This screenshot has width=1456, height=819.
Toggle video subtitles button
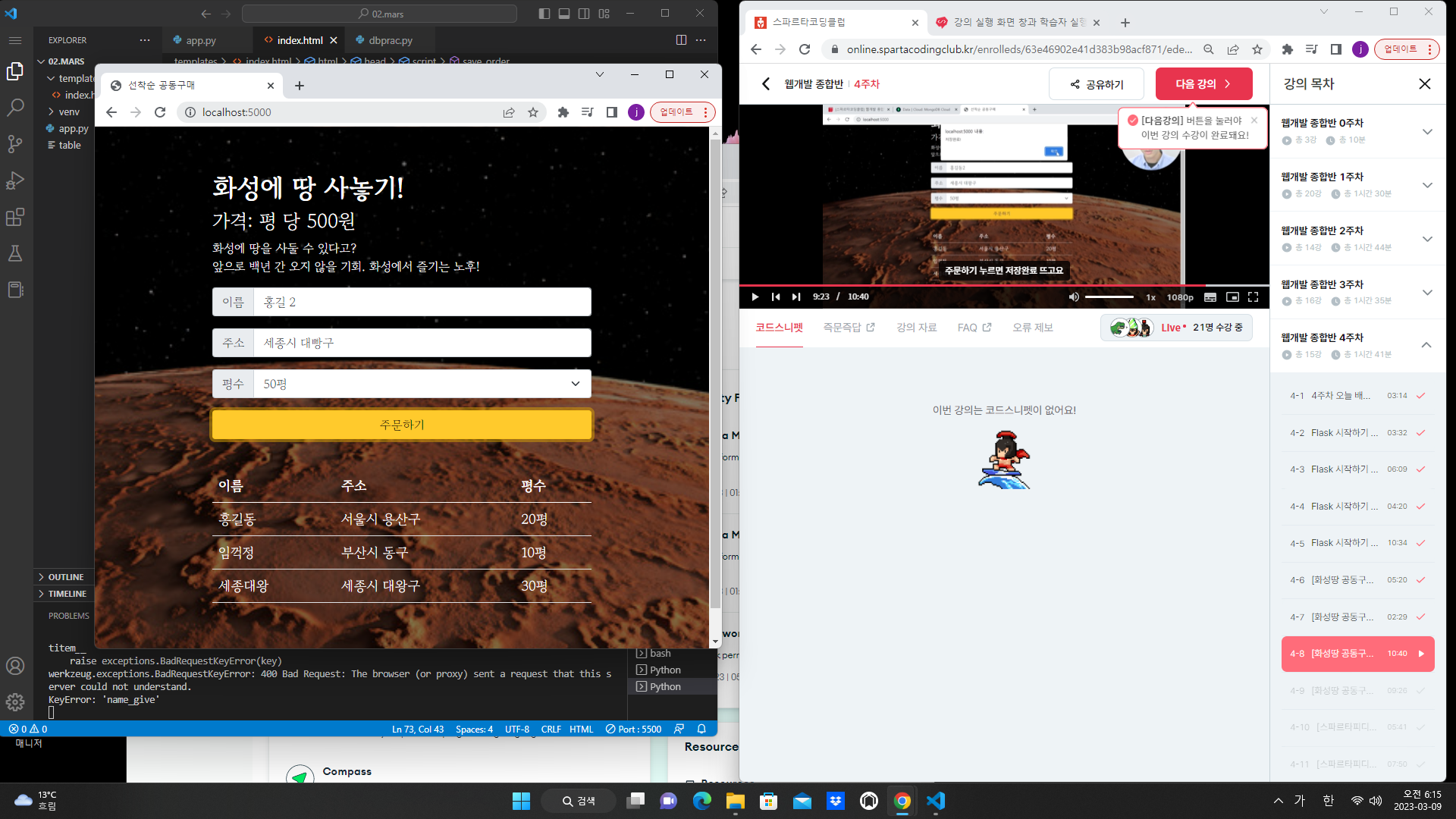[x=1210, y=297]
